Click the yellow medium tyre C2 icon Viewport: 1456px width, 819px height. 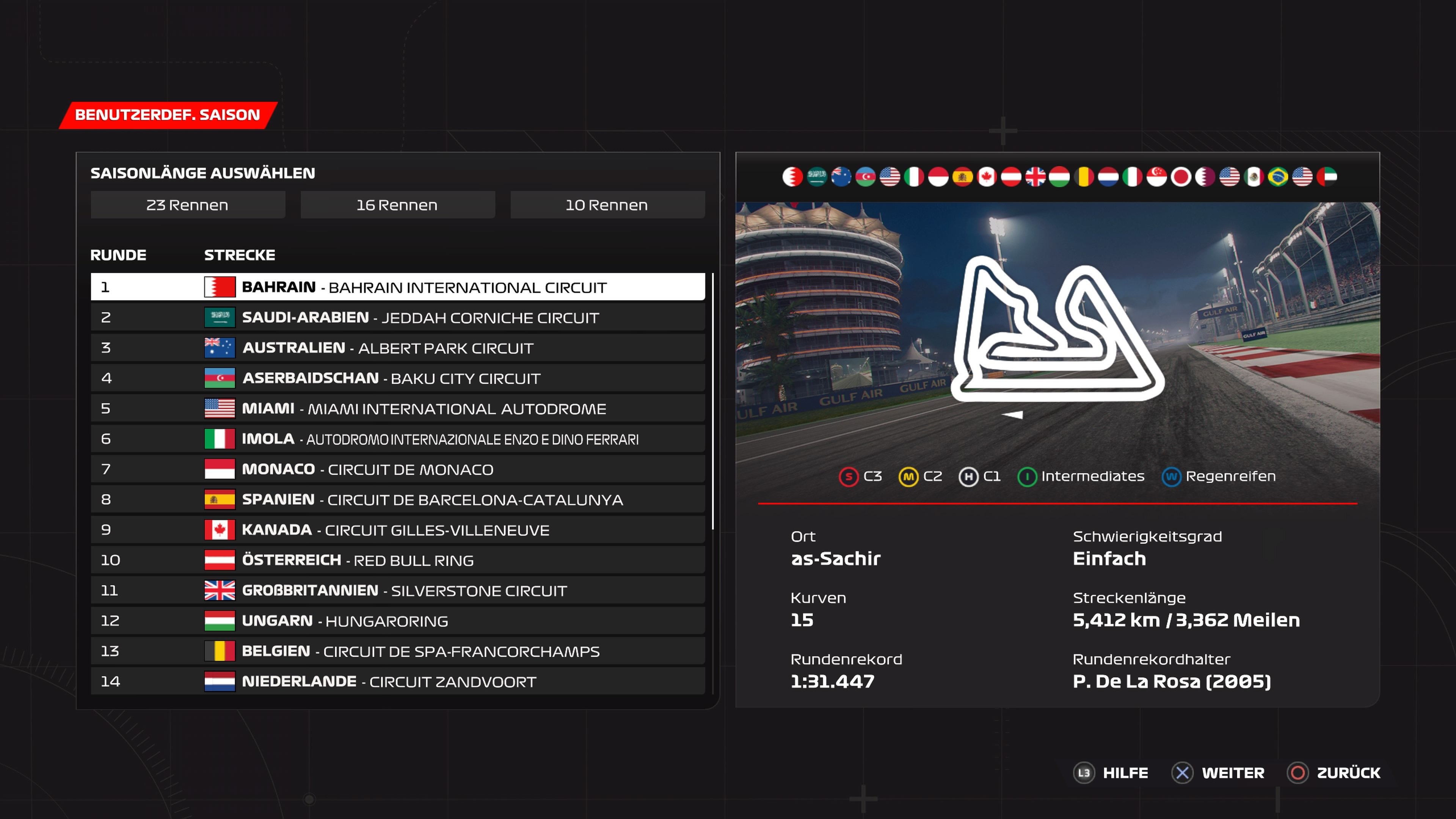click(908, 477)
